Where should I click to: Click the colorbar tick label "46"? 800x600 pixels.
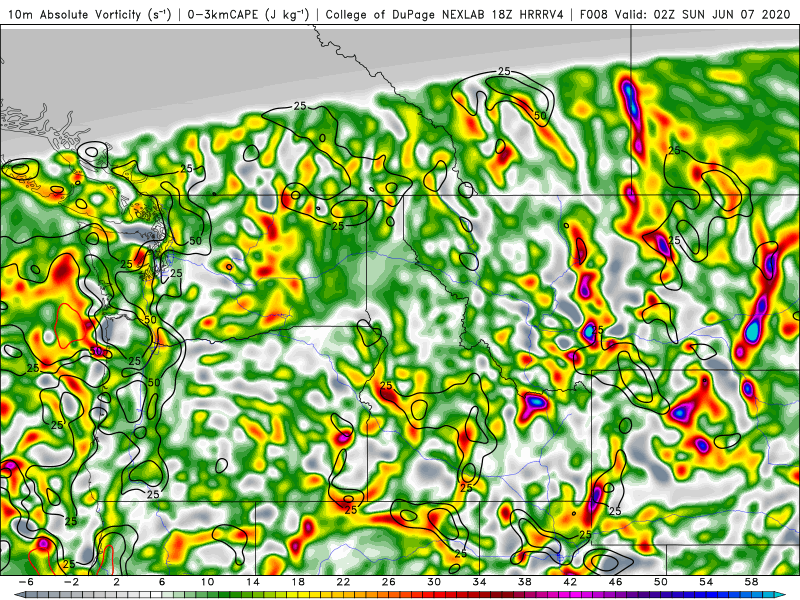point(615,582)
